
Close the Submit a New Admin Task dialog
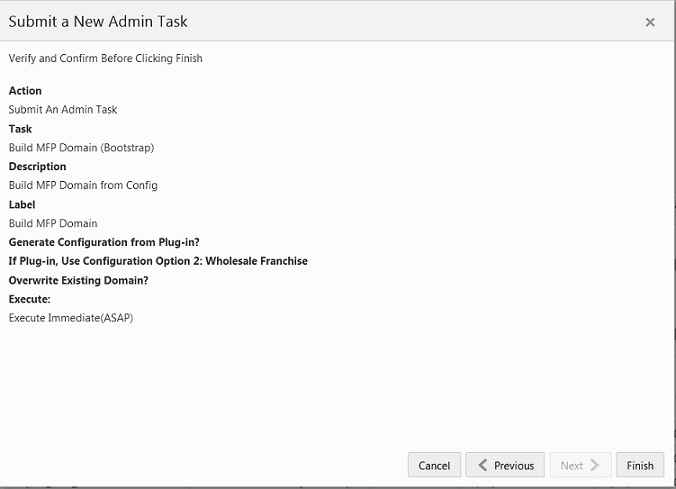(x=650, y=22)
